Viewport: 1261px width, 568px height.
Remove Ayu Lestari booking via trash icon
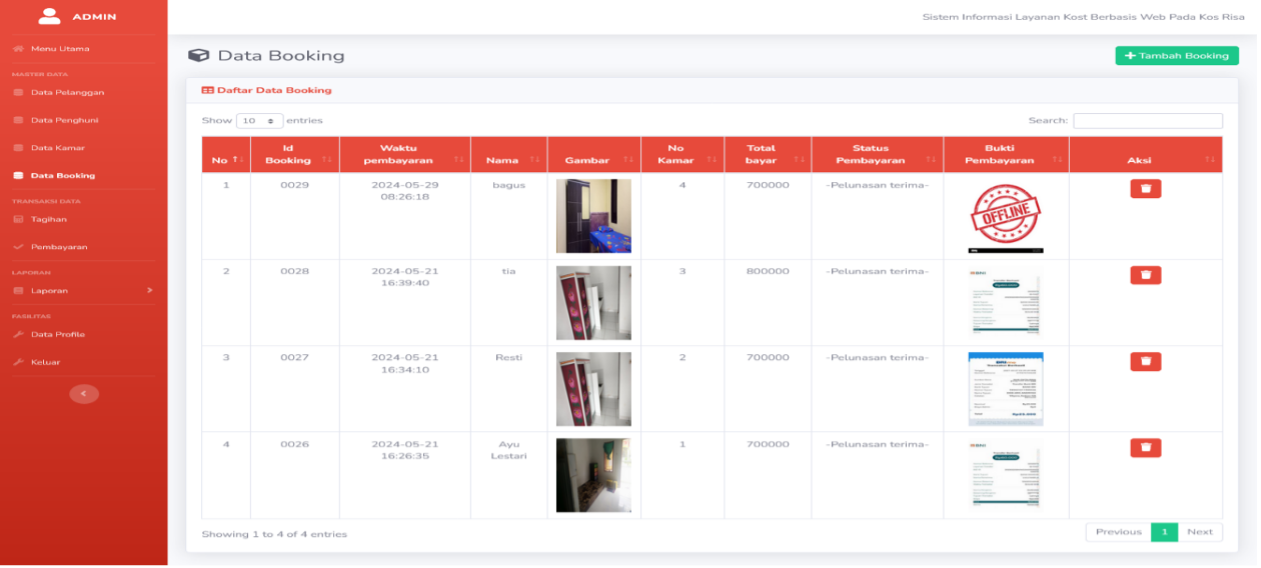(1145, 447)
